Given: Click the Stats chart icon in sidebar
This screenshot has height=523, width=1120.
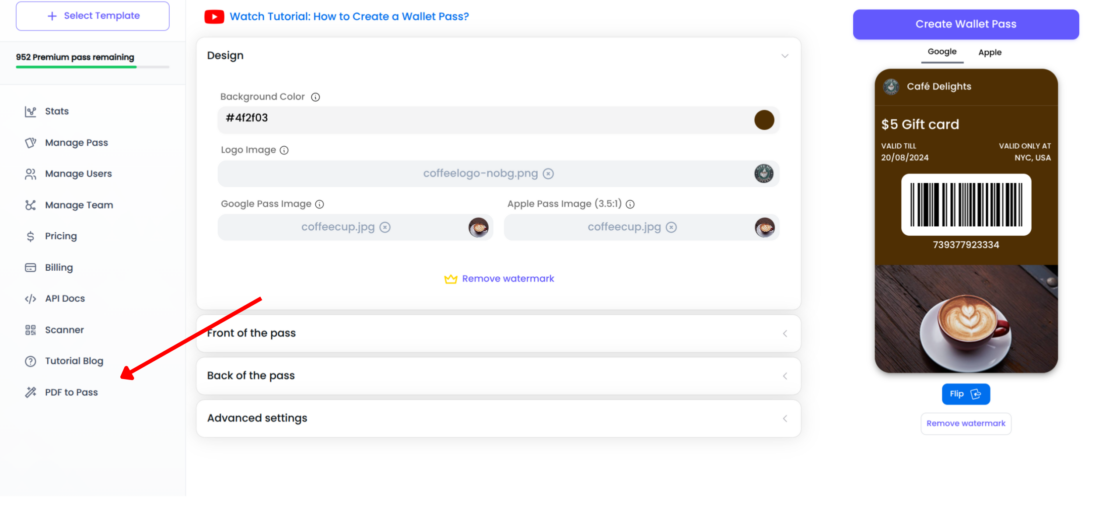Looking at the screenshot, I should pyautogui.click(x=31, y=111).
